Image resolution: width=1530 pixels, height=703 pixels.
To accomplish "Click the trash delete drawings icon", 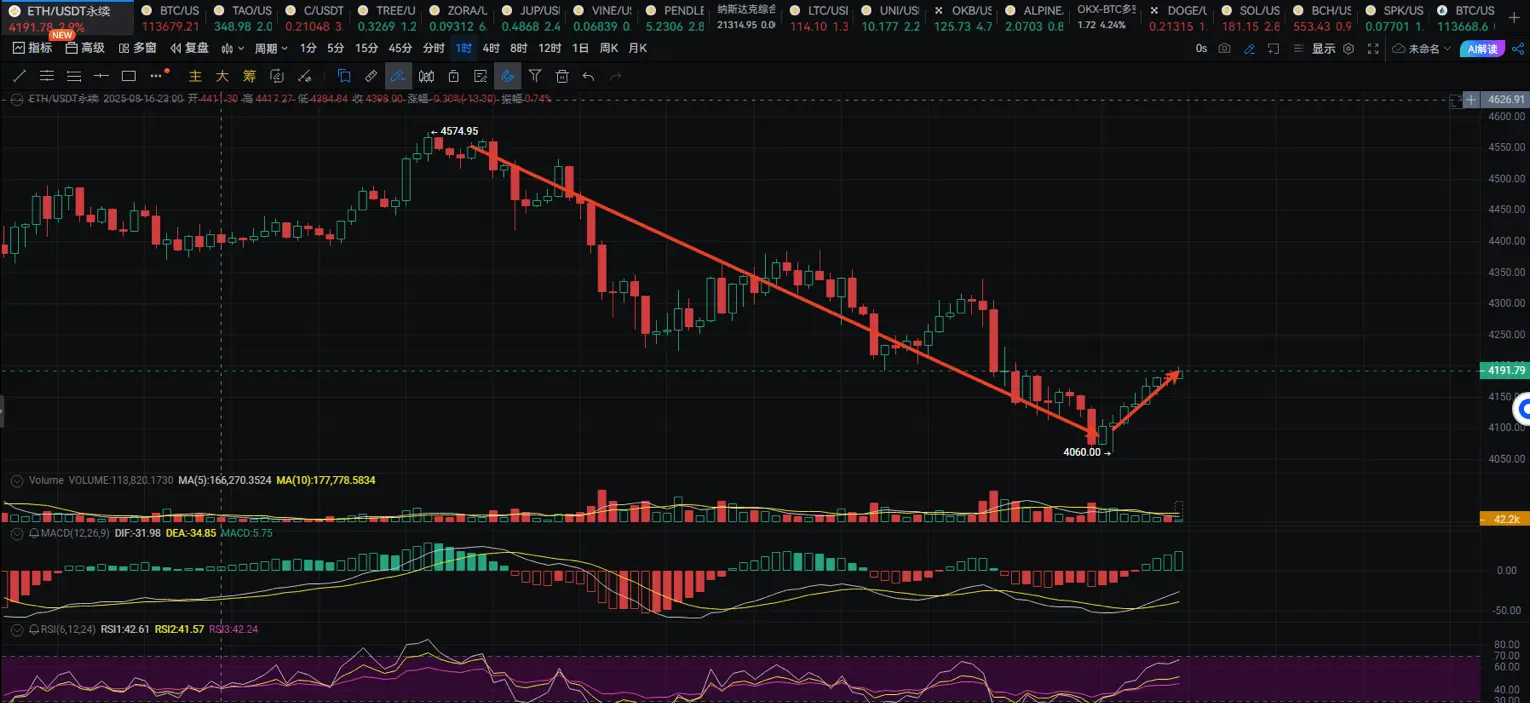I will pos(562,76).
